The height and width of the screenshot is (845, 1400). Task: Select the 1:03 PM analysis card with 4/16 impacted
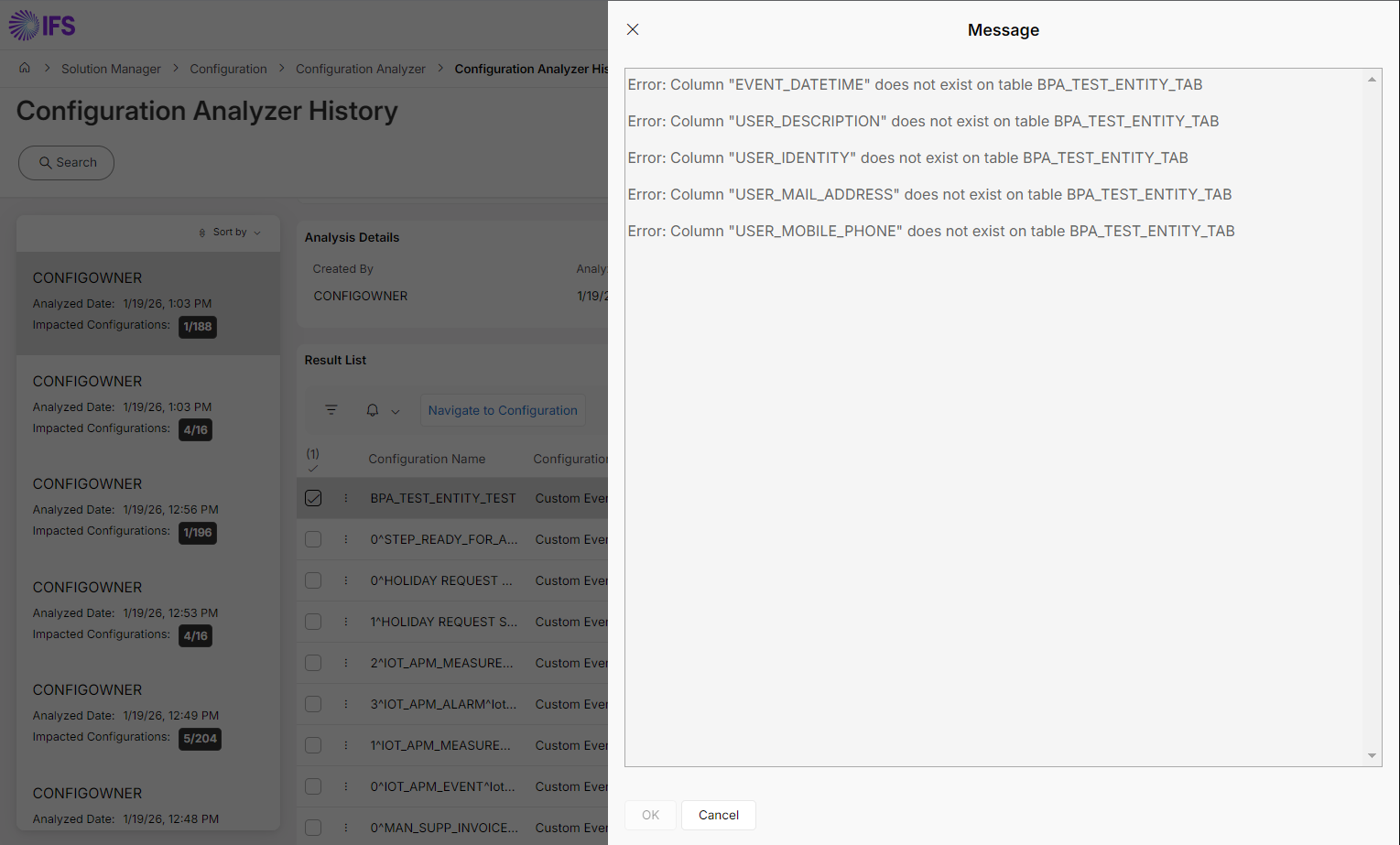(x=148, y=406)
